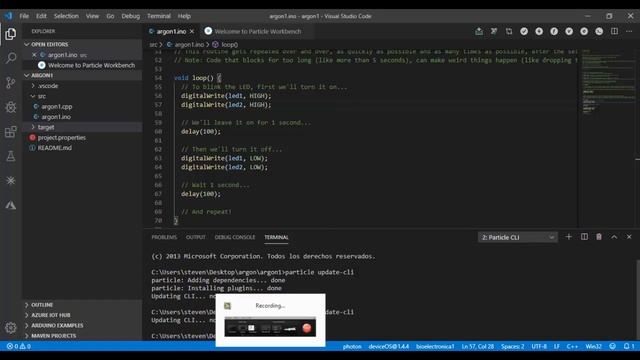Viewport: 640px width, 360px height.
Task: Click the photon platform status bar item
Action: pos(352,346)
